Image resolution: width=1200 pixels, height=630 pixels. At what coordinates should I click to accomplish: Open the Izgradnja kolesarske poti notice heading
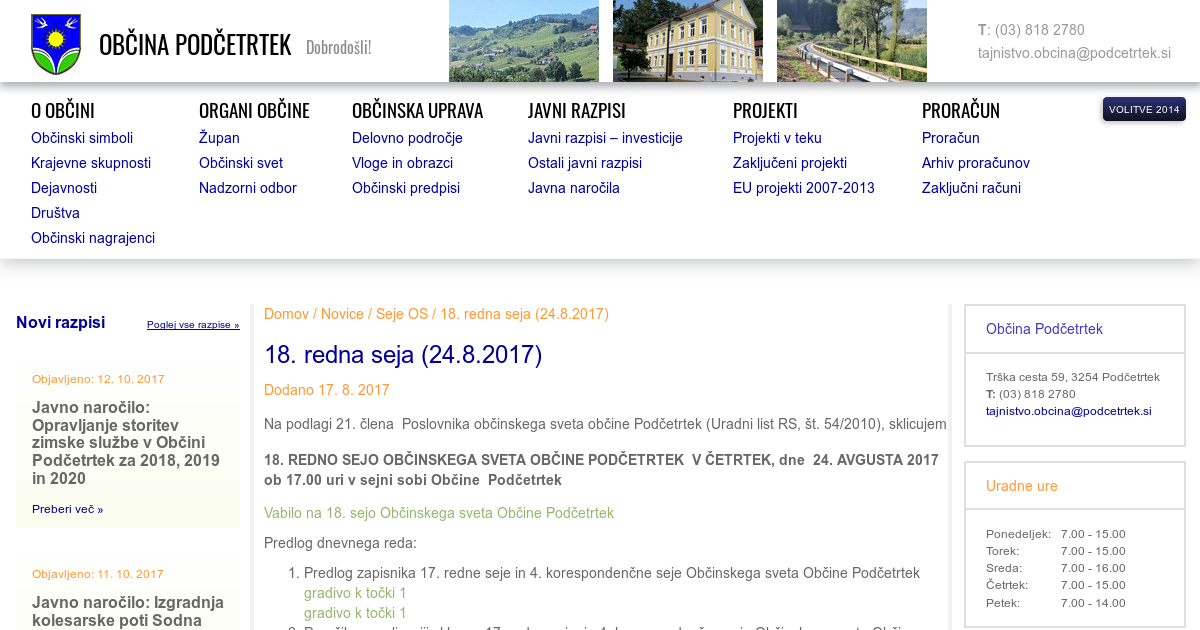(x=128, y=610)
